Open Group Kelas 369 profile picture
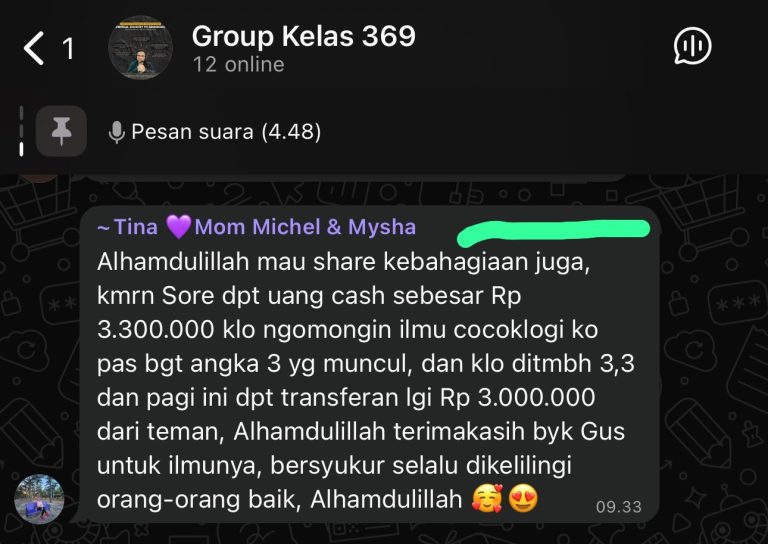This screenshot has height=544, width=768. coord(141,47)
